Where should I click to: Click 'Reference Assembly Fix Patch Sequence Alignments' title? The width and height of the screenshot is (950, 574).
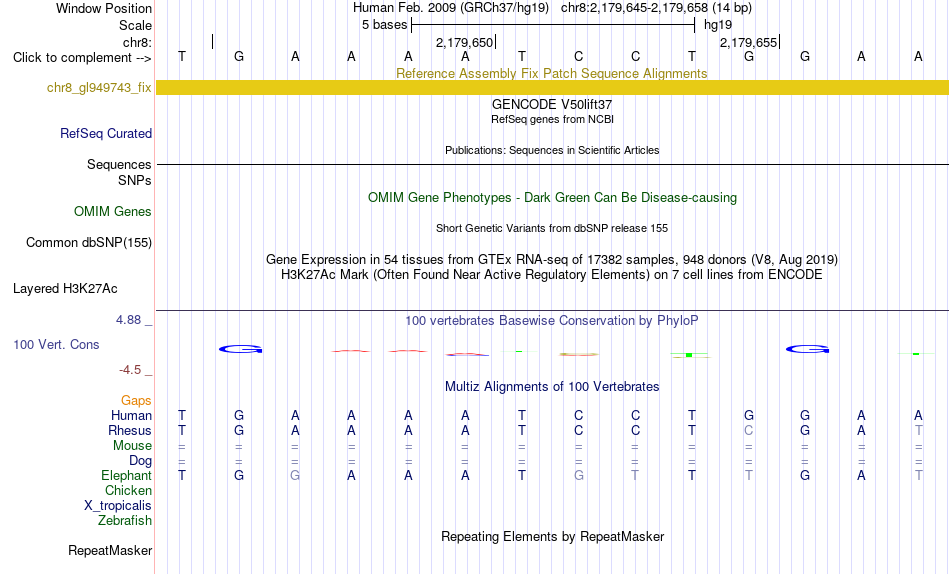point(551,73)
